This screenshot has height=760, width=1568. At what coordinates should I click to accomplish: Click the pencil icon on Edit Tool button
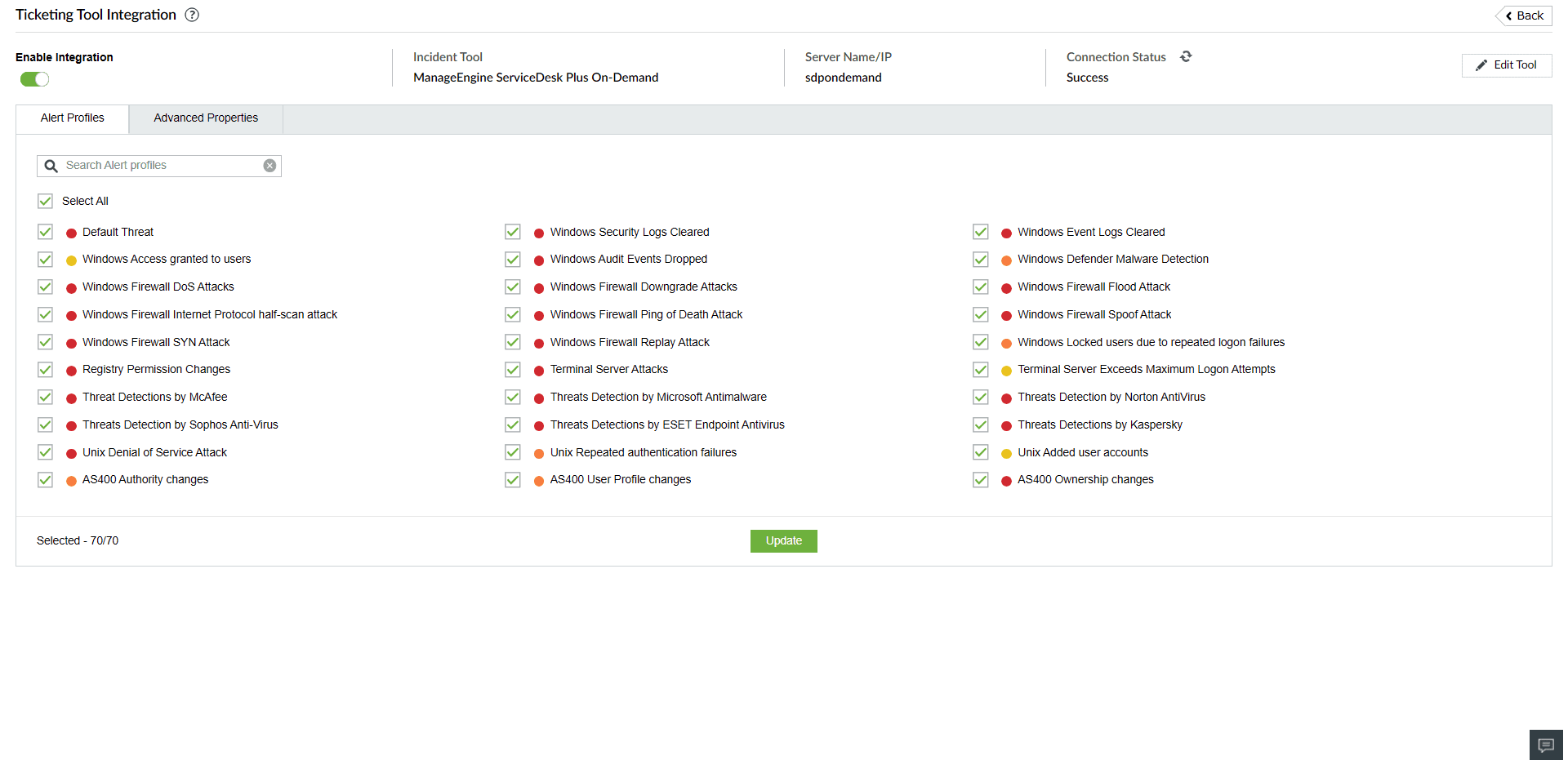pyautogui.click(x=1481, y=65)
